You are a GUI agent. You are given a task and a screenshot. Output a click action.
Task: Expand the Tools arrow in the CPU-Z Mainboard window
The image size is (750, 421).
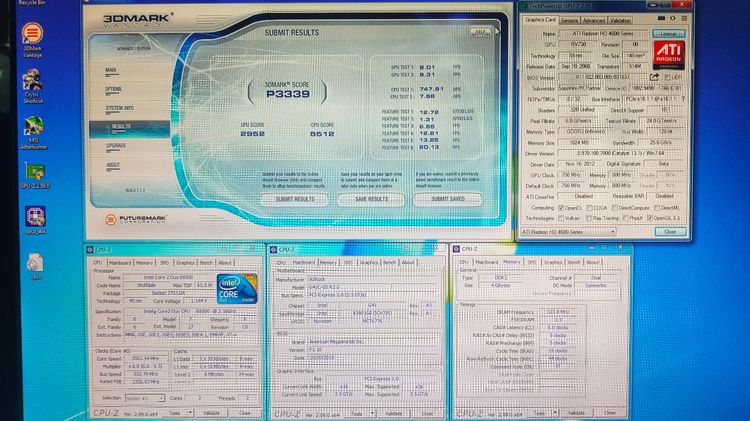tap(373, 413)
